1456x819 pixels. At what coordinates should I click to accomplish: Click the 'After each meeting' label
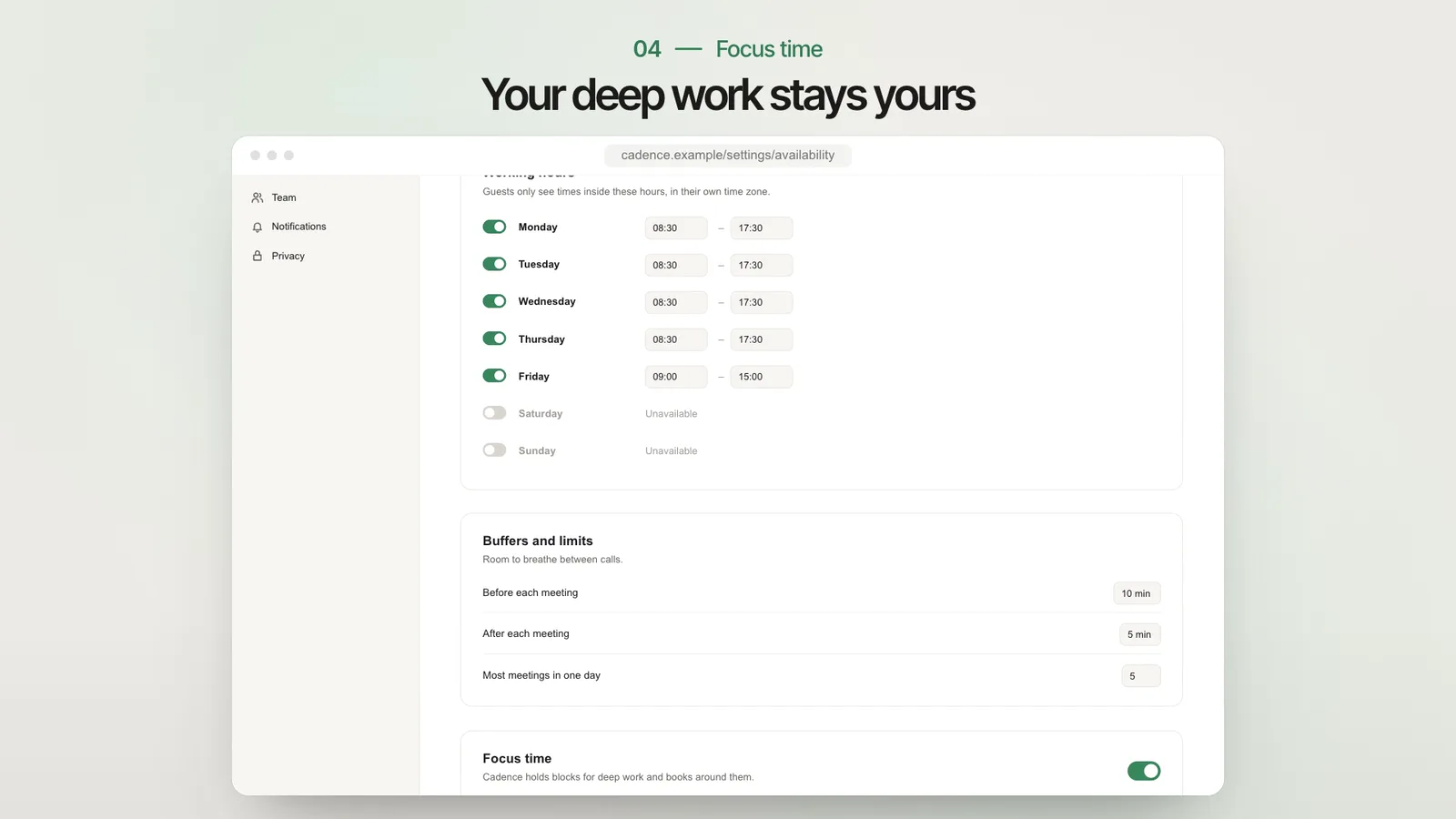(526, 633)
